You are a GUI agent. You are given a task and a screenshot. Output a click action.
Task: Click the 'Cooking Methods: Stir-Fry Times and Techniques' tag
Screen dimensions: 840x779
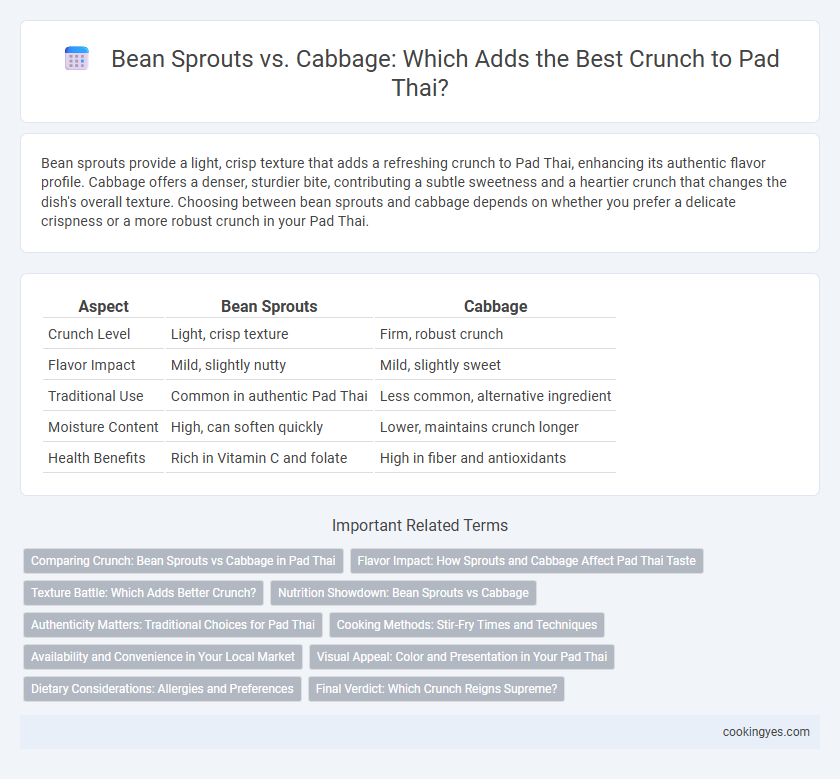click(467, 625)
